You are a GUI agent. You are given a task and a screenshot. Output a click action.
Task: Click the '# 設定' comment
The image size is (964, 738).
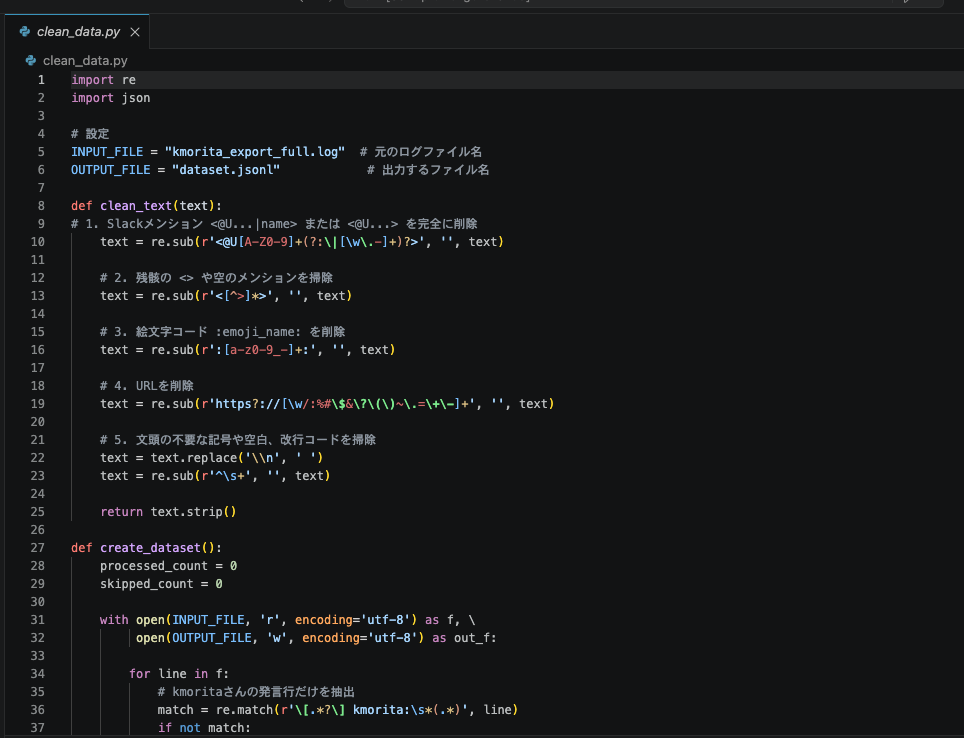(90, 134)
